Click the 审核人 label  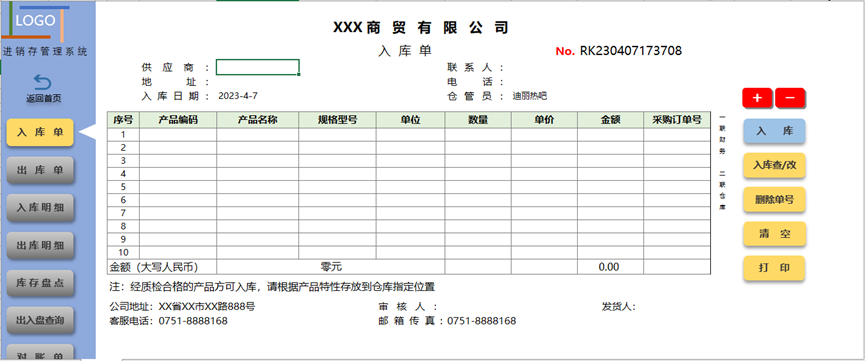pos(408,306)
